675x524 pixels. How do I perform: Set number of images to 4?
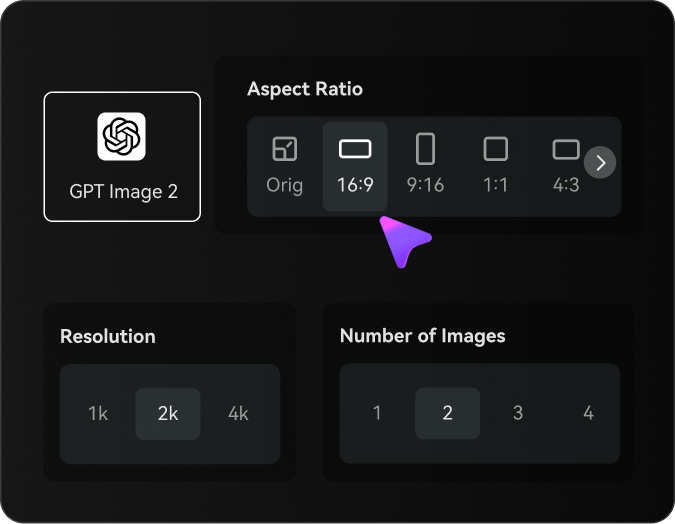[x=588, y=413]
